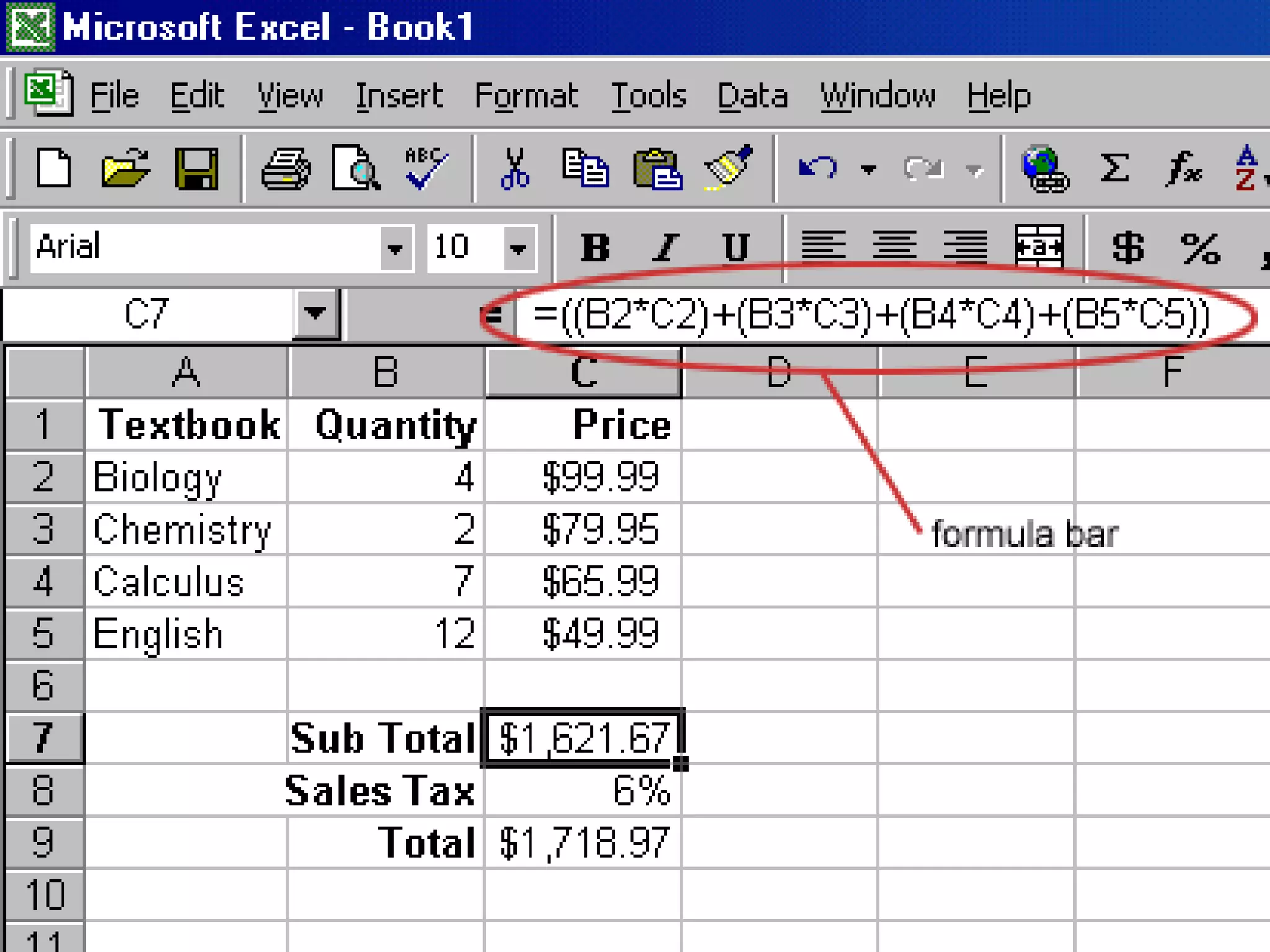Open the Data menu
1270x952 pixels.
coord(752,96)
